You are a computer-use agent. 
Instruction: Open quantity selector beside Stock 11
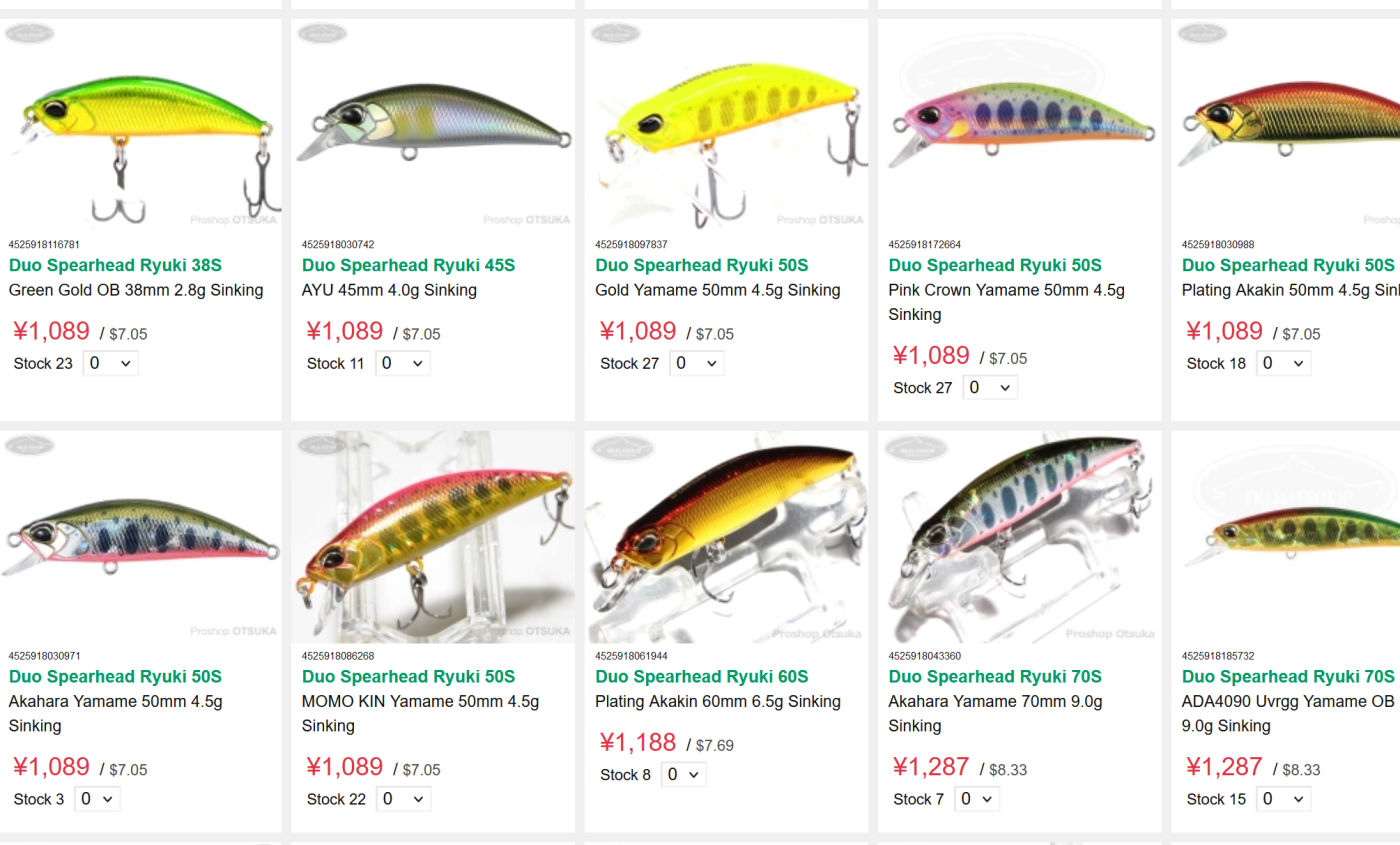click(403, 363)
